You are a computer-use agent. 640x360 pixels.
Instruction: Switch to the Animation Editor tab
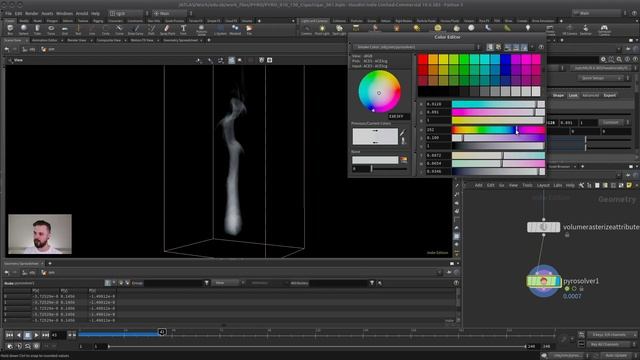click(x=44, y=40)
